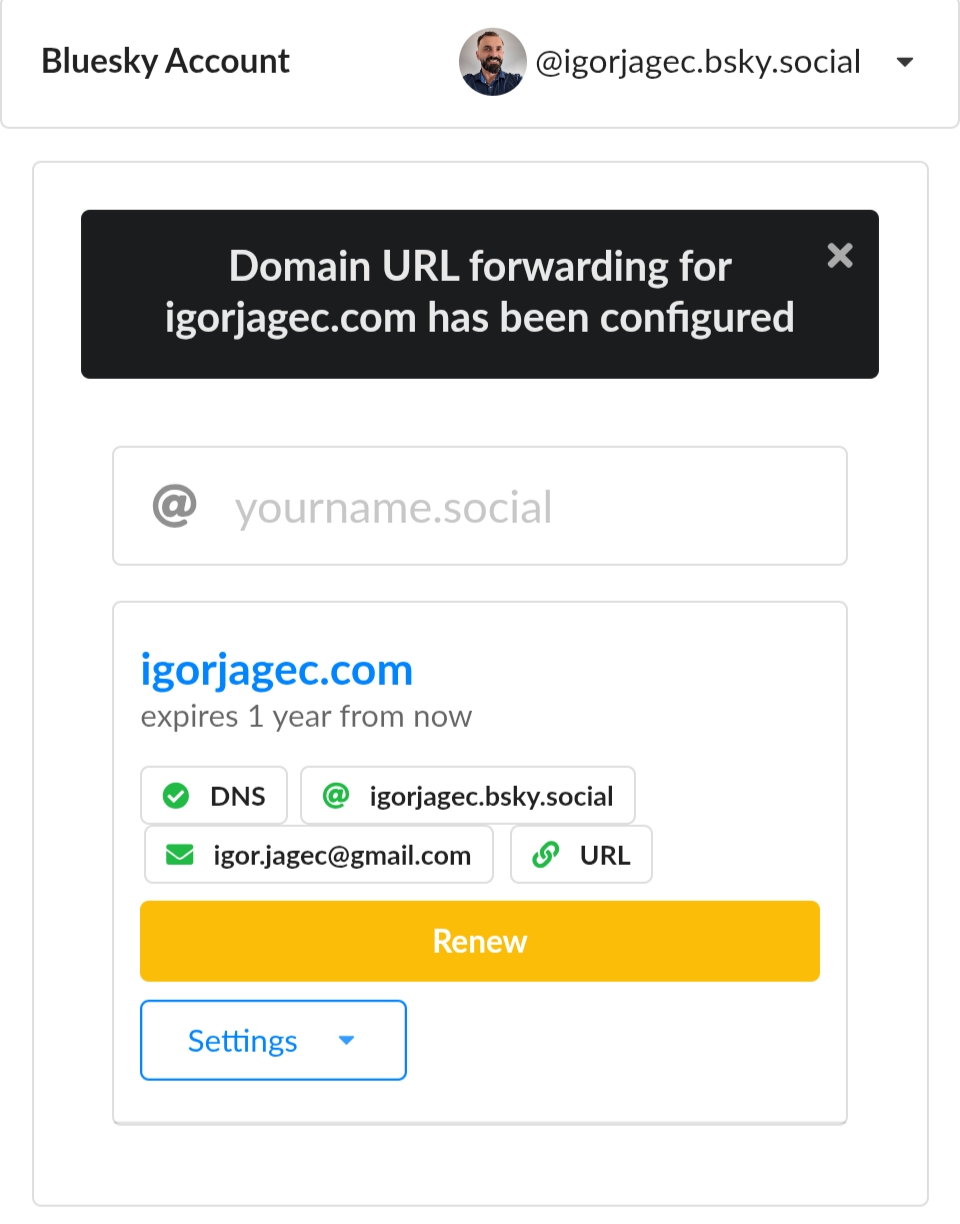Click the 'expires 1 year from now' text
Image resolution: width=960 pixels, height=1224 pixels.
[306, 716]
